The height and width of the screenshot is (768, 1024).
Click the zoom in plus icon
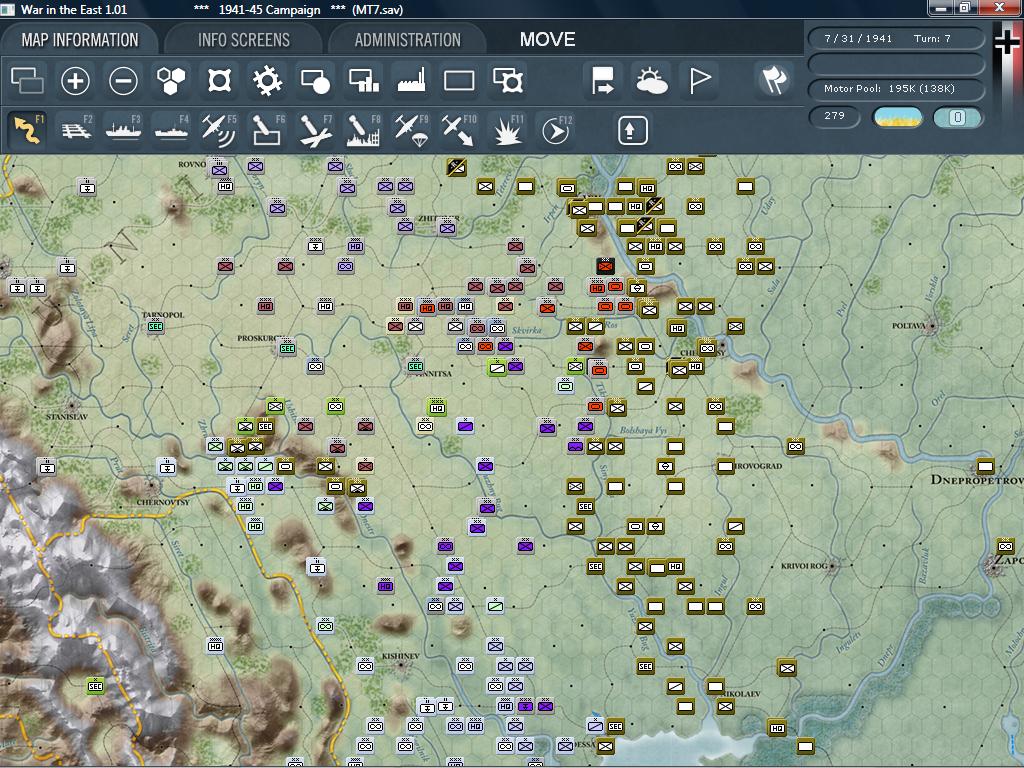pyautogui.click(x=75, y=81)
